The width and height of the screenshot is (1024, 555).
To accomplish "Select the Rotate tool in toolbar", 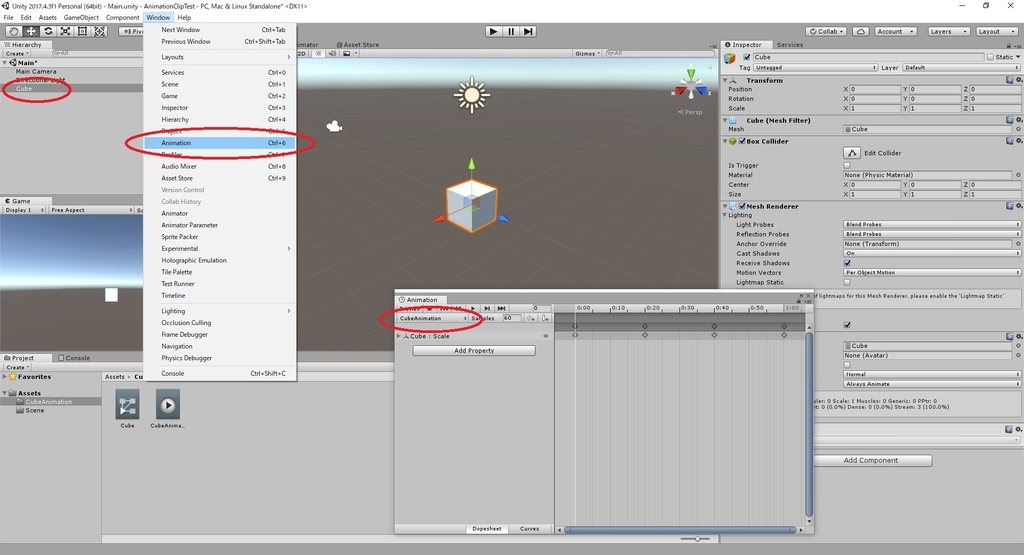I will point(48,31).
